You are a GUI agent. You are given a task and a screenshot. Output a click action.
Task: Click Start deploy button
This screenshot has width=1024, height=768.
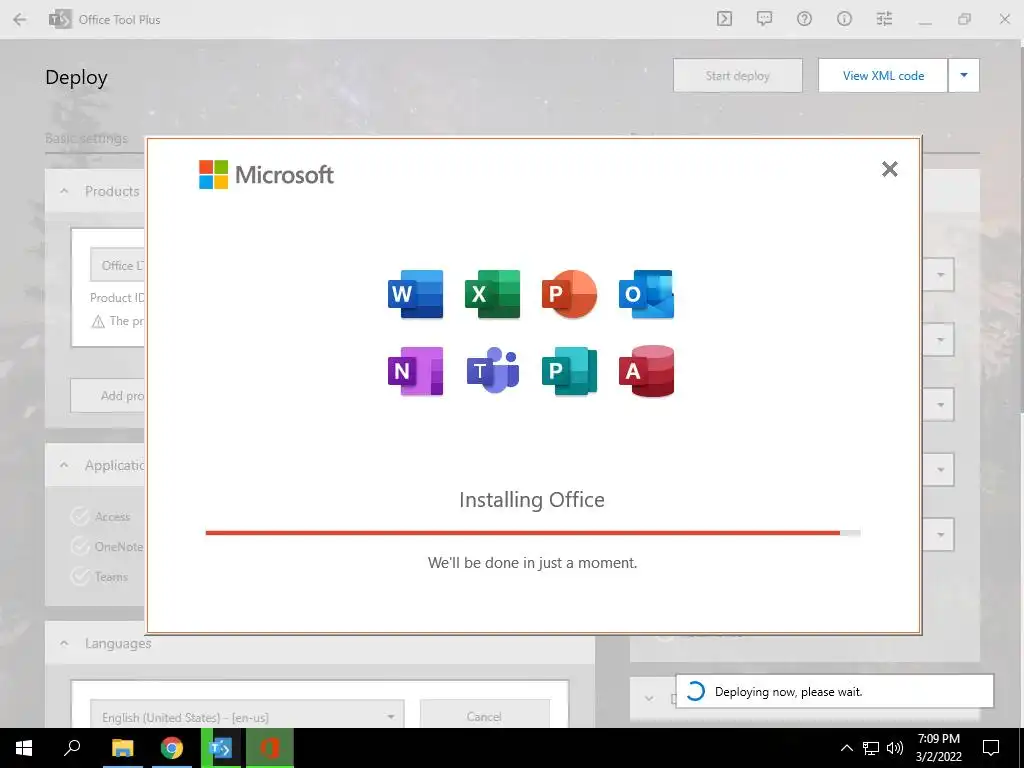737,76
